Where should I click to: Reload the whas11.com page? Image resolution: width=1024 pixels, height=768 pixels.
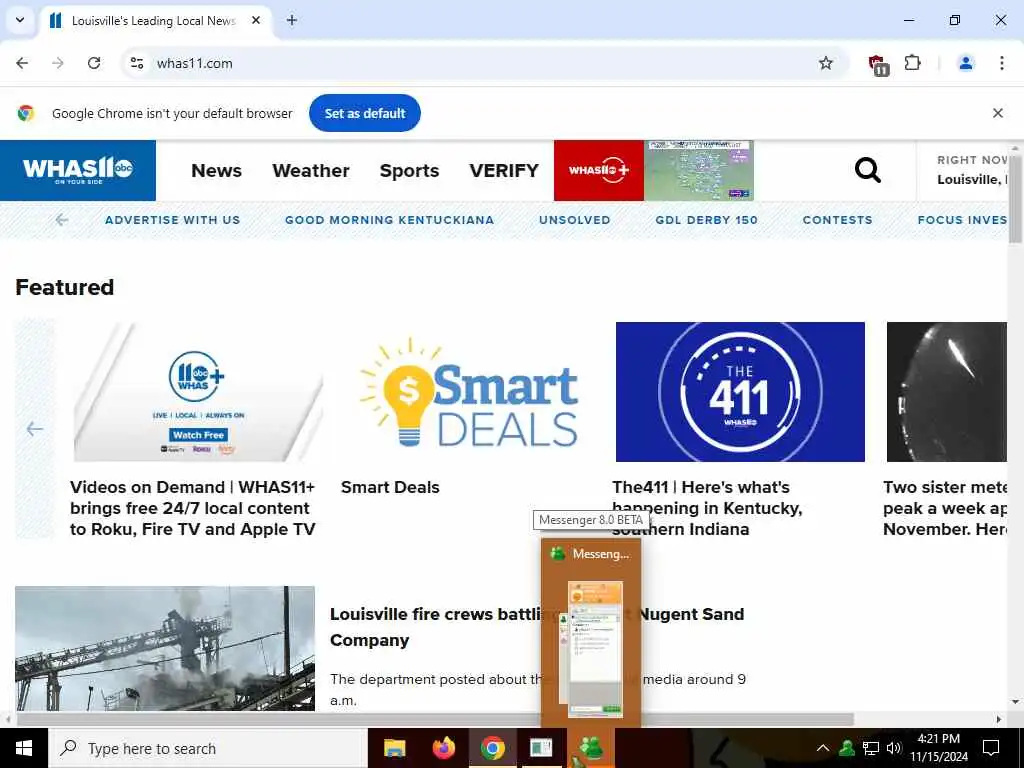(x=94, y=63)
